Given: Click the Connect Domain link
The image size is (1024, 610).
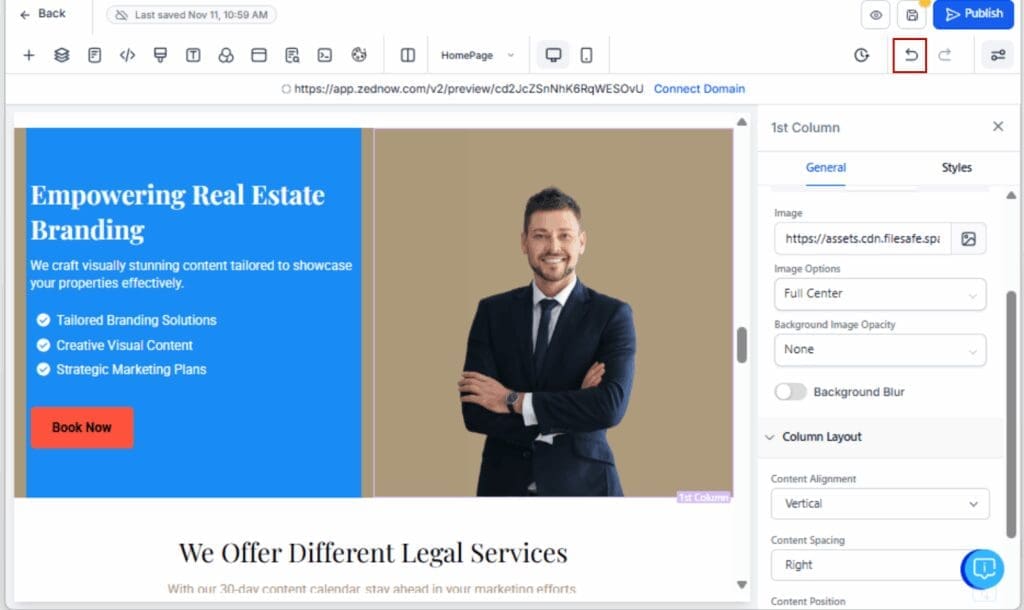Looking at the screenshot, I should [699, 88].
